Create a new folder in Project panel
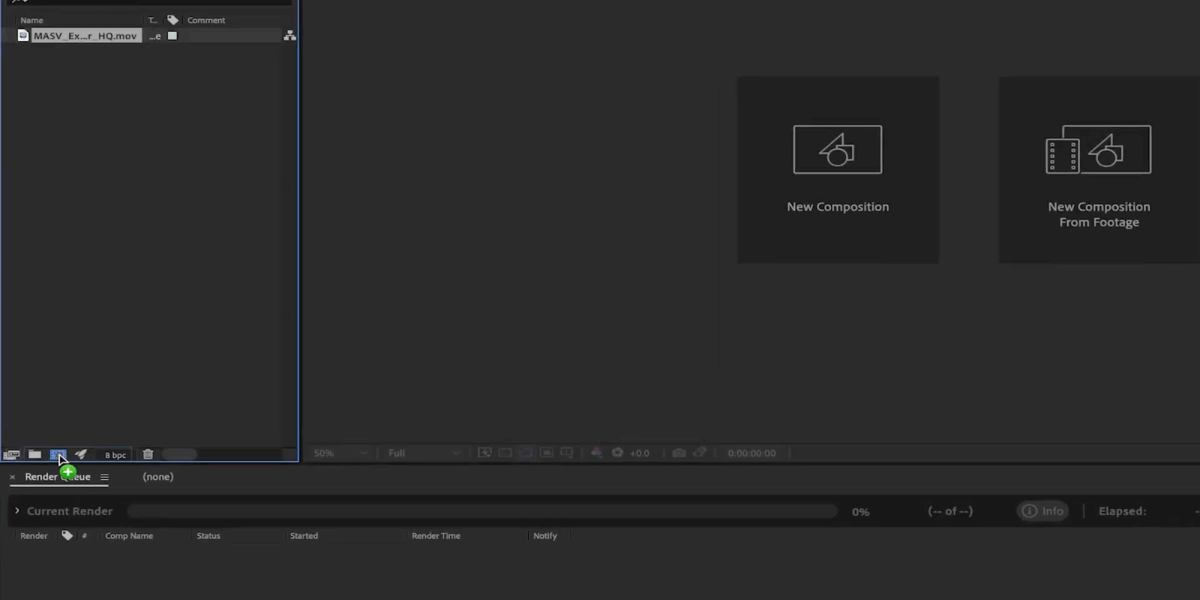 35,454
